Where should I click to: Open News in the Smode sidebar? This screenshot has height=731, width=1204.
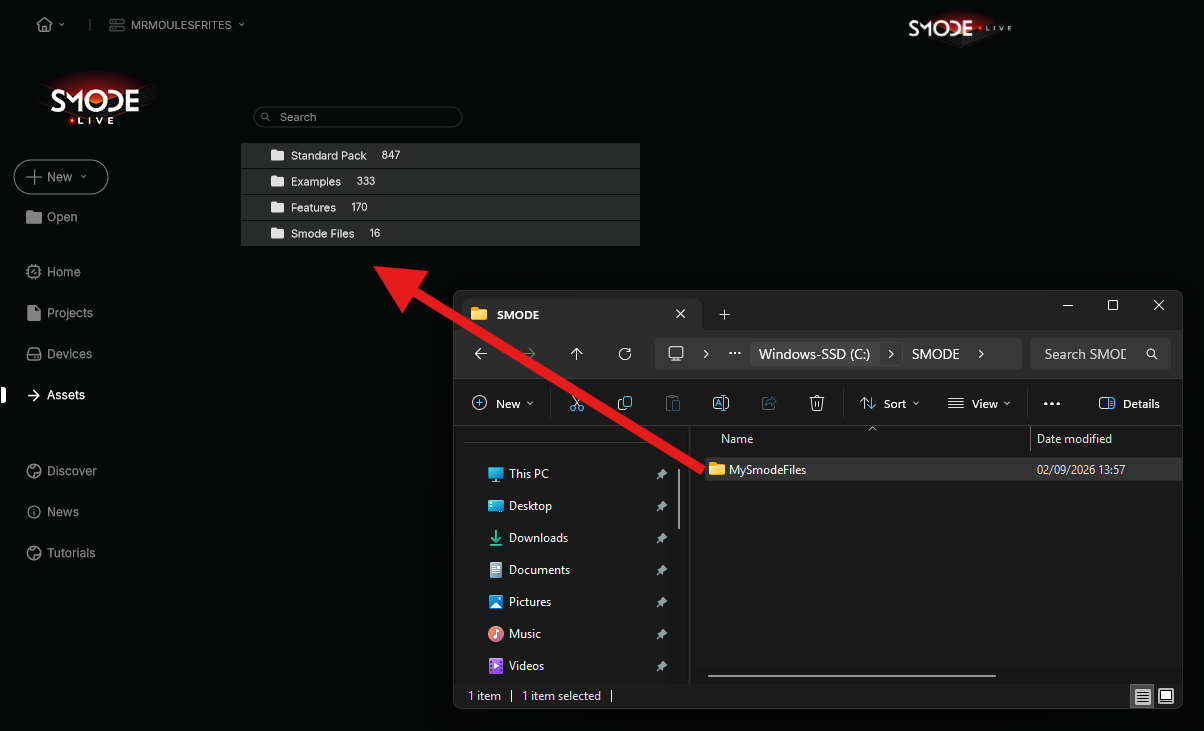pos(52,512)
